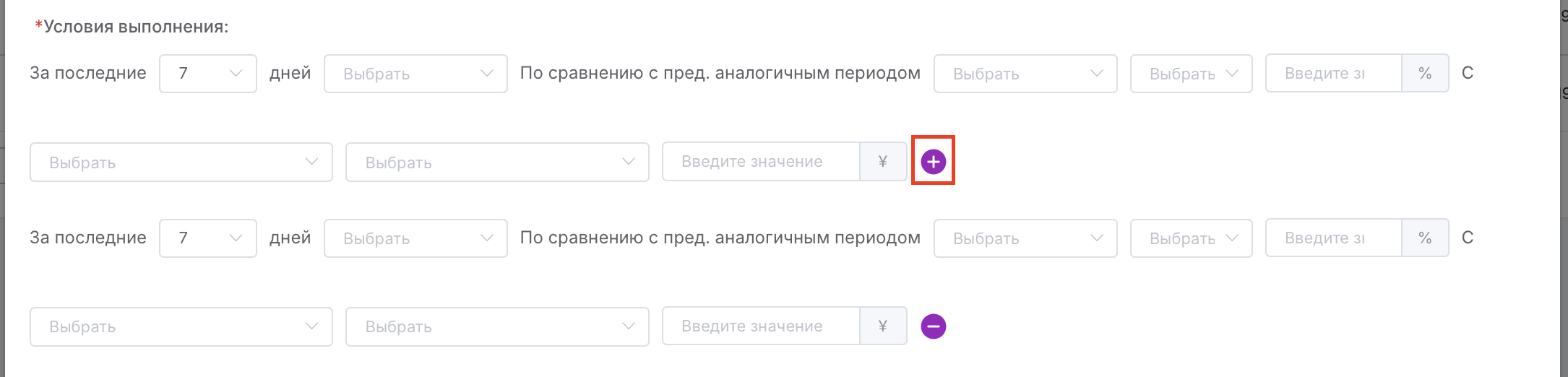The image size is (1568, 377).
Task: Open the wide left dropdown next to the minus button
Action: (x=181, y=327)
